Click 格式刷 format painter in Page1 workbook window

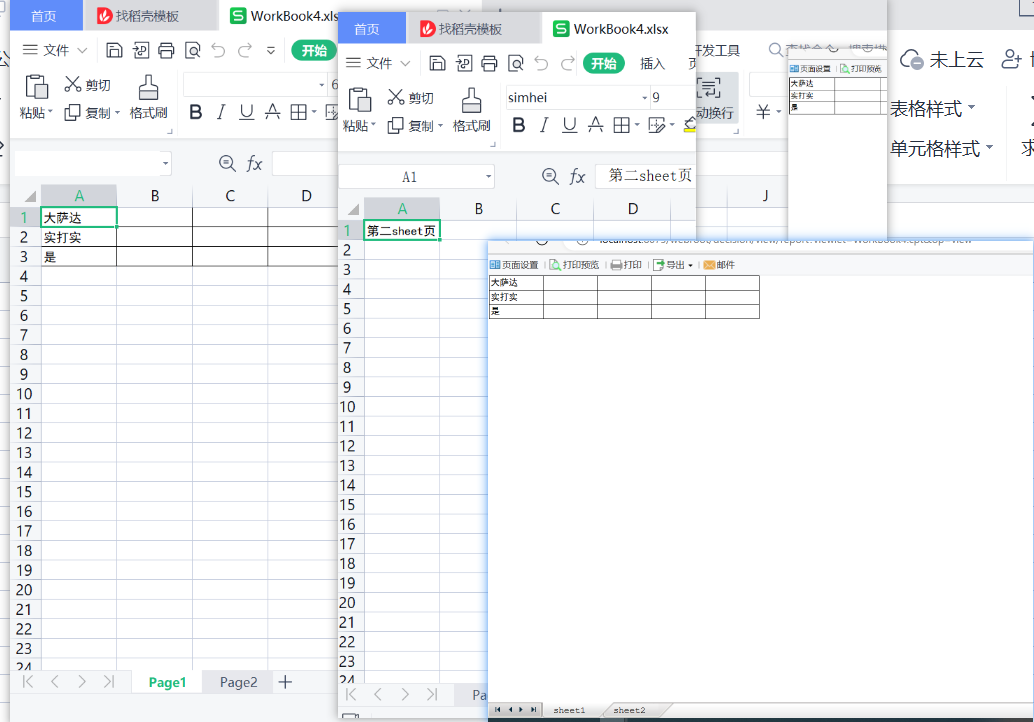point(148,97)
